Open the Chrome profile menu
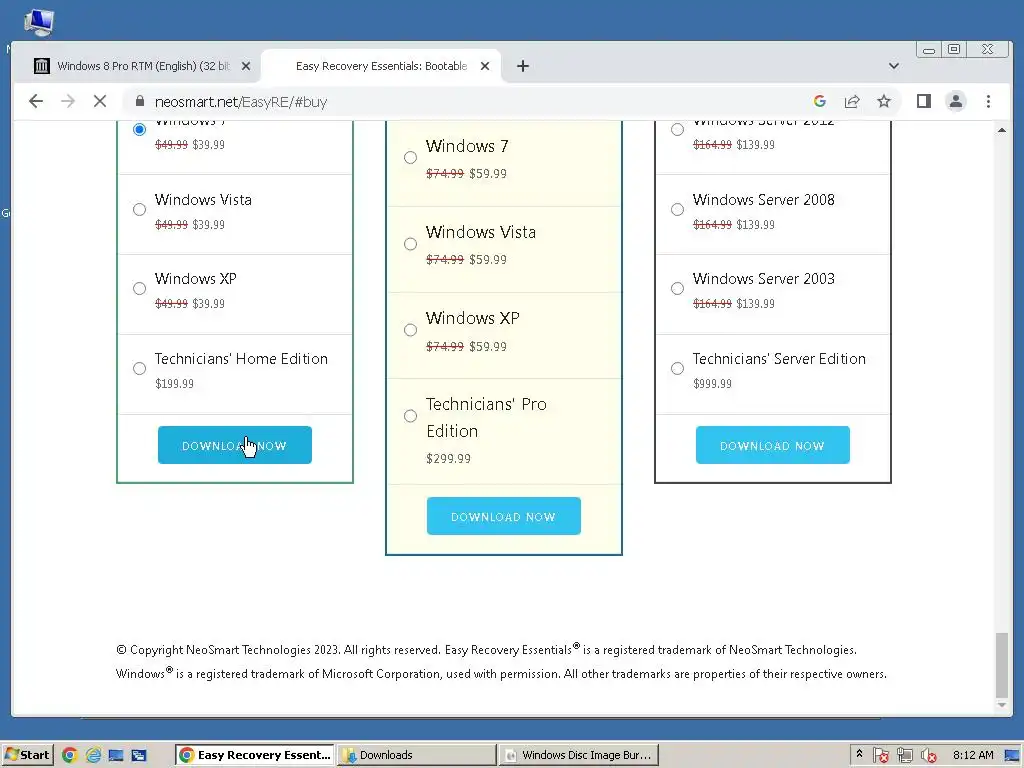Viewport: 1024px width, 768px height. [955, 101]
